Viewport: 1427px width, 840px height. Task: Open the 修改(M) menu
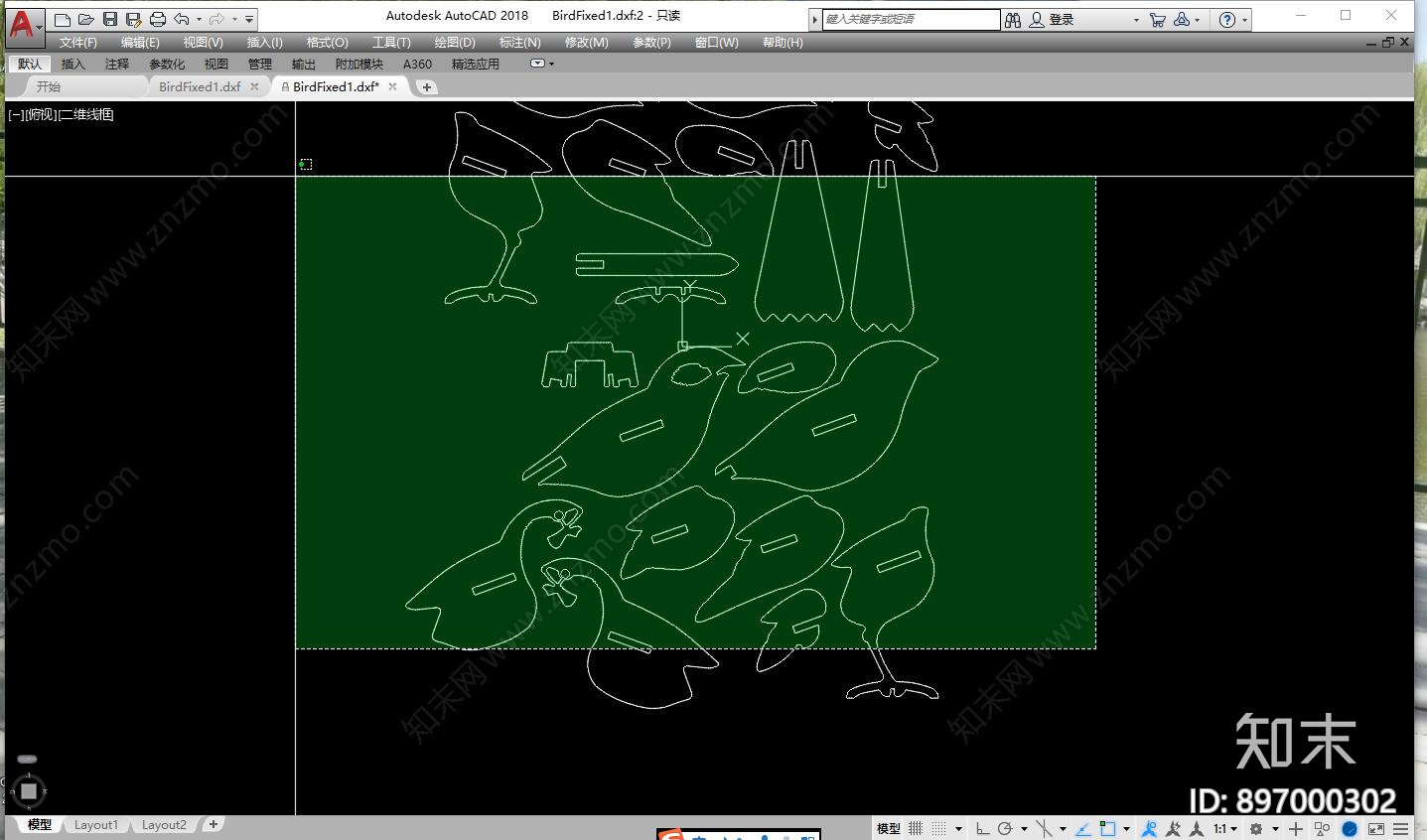(586, 43)
